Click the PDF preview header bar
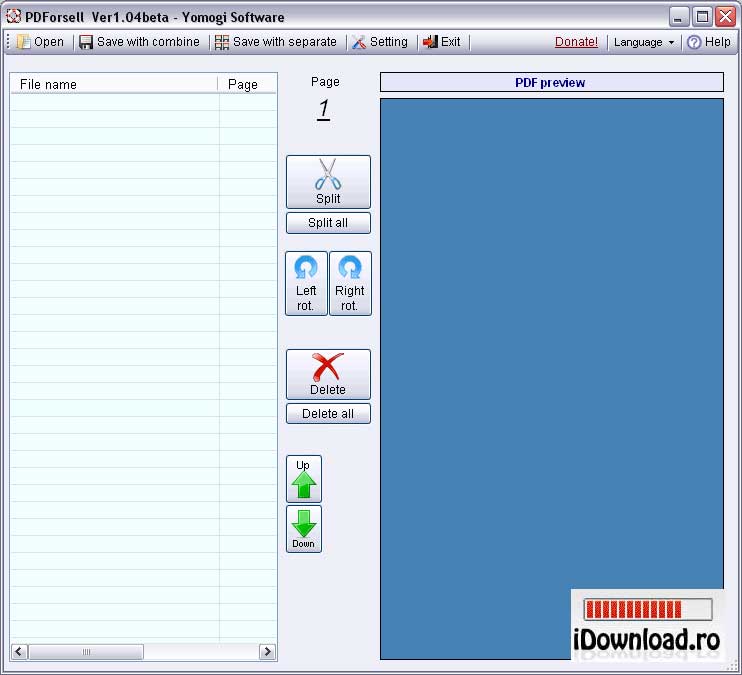This screenshot has width=742, height=675. click(552, 82)
